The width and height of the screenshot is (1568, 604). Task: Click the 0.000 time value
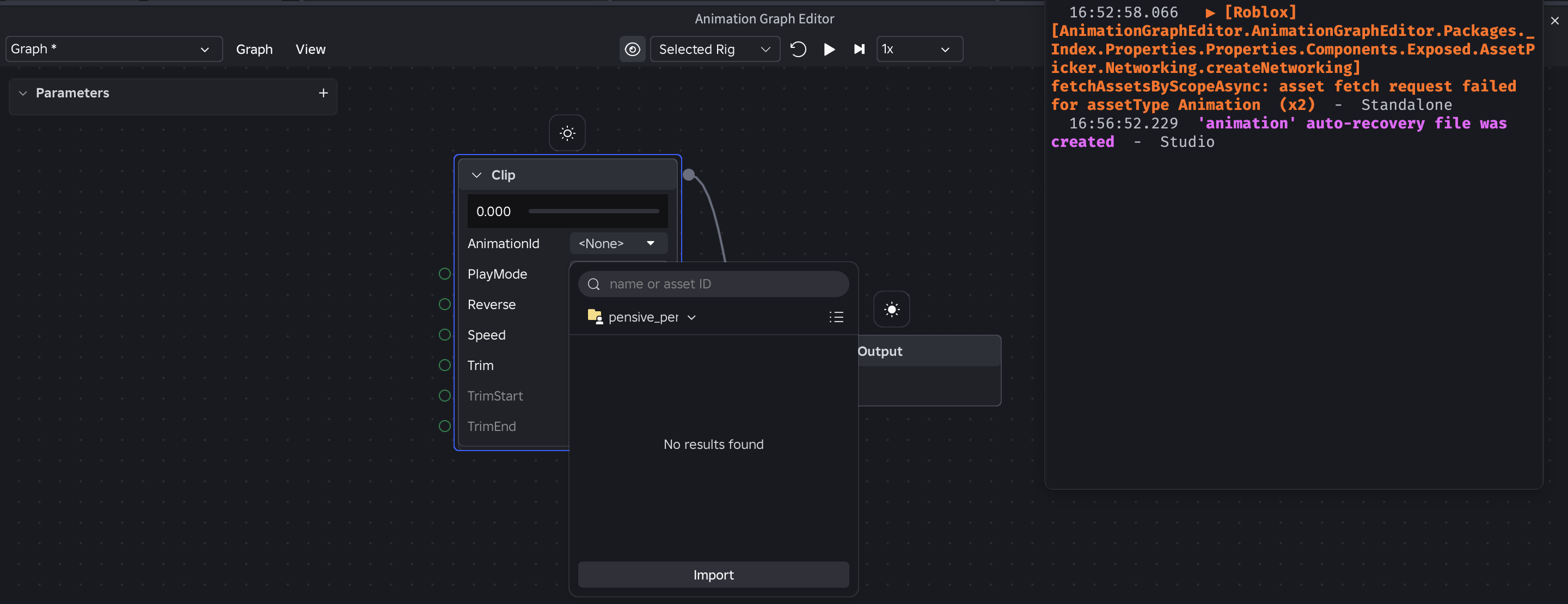(x=494, y=212)
